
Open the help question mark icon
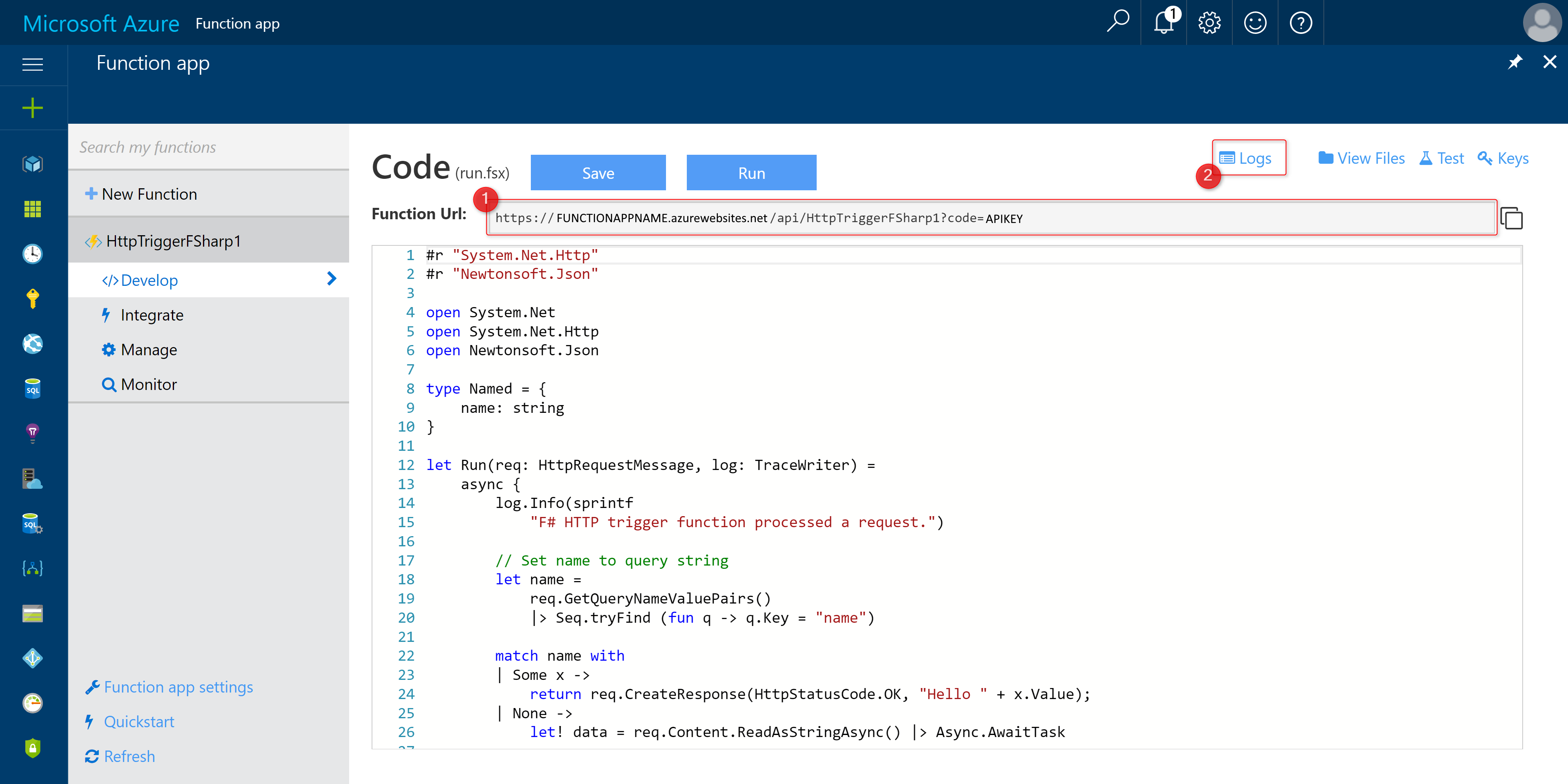[1300, 23]
